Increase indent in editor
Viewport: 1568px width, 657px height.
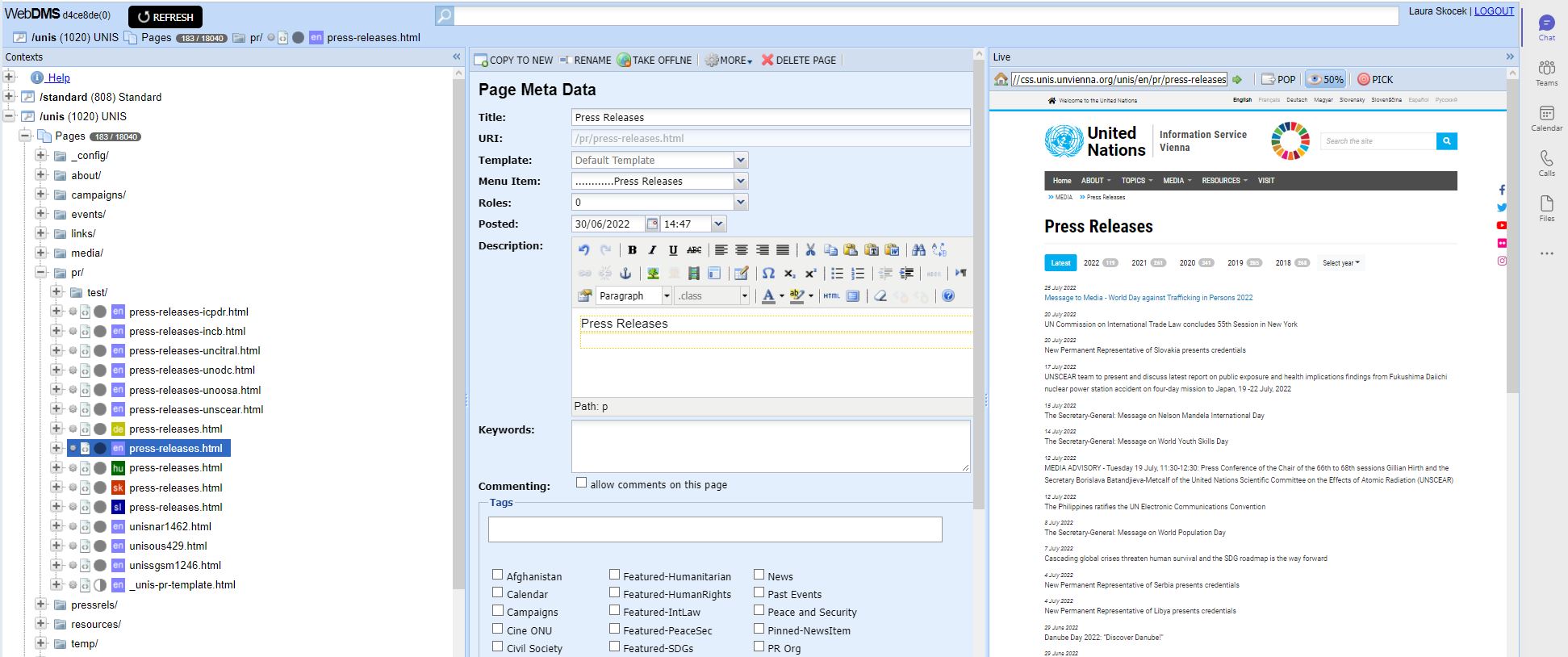coord(906,274)
